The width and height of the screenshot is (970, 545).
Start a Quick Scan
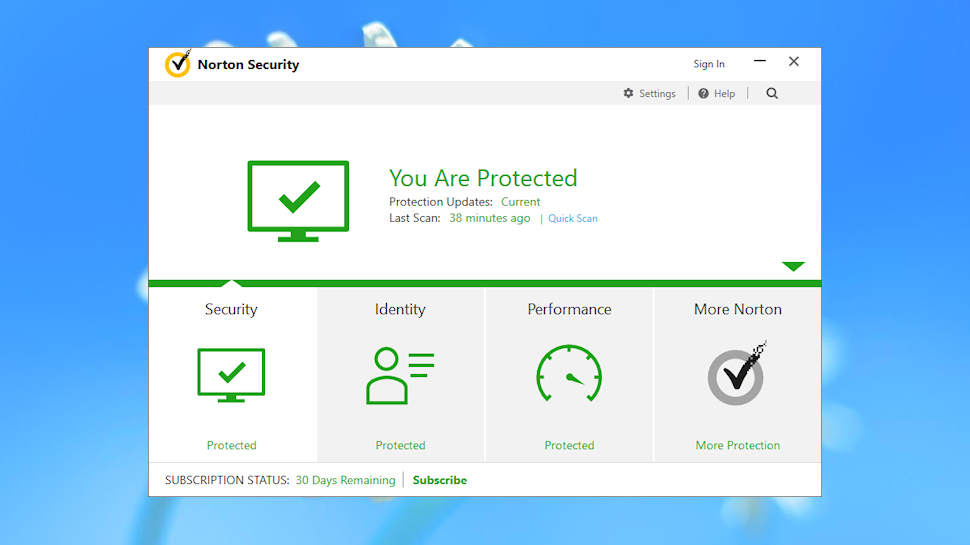[573, 218]
